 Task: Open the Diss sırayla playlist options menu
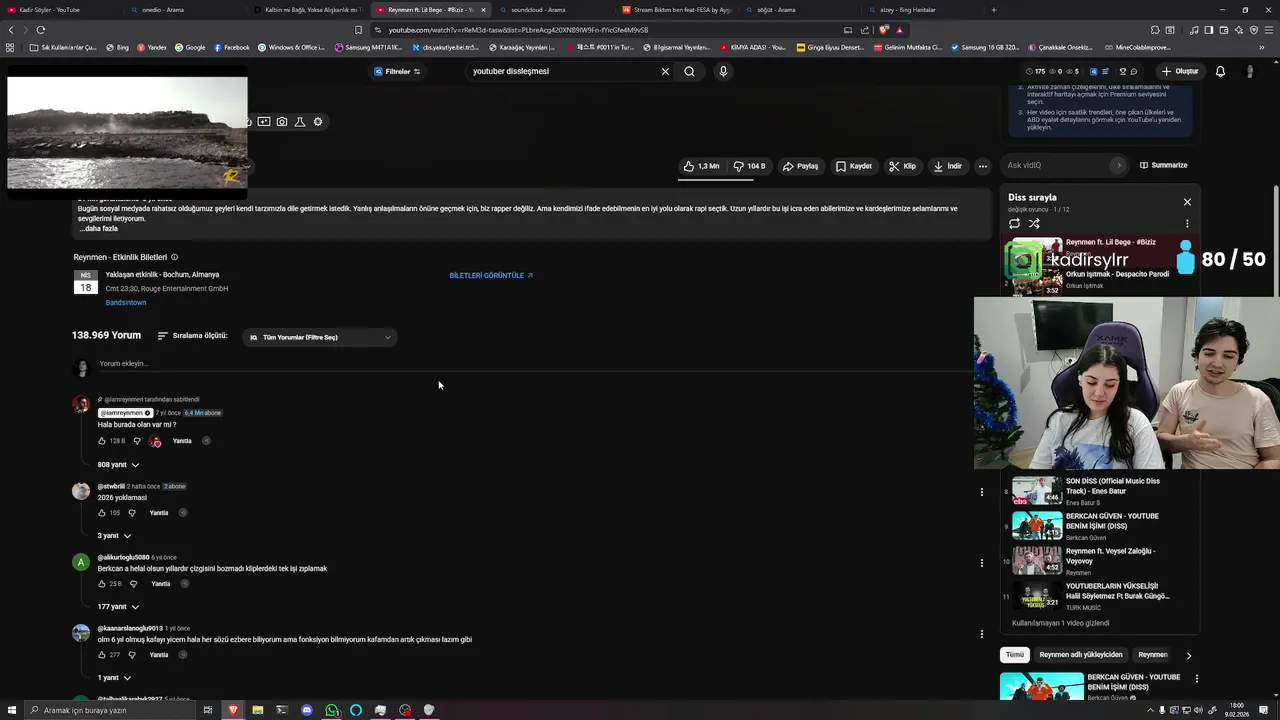click(1187, 224)
